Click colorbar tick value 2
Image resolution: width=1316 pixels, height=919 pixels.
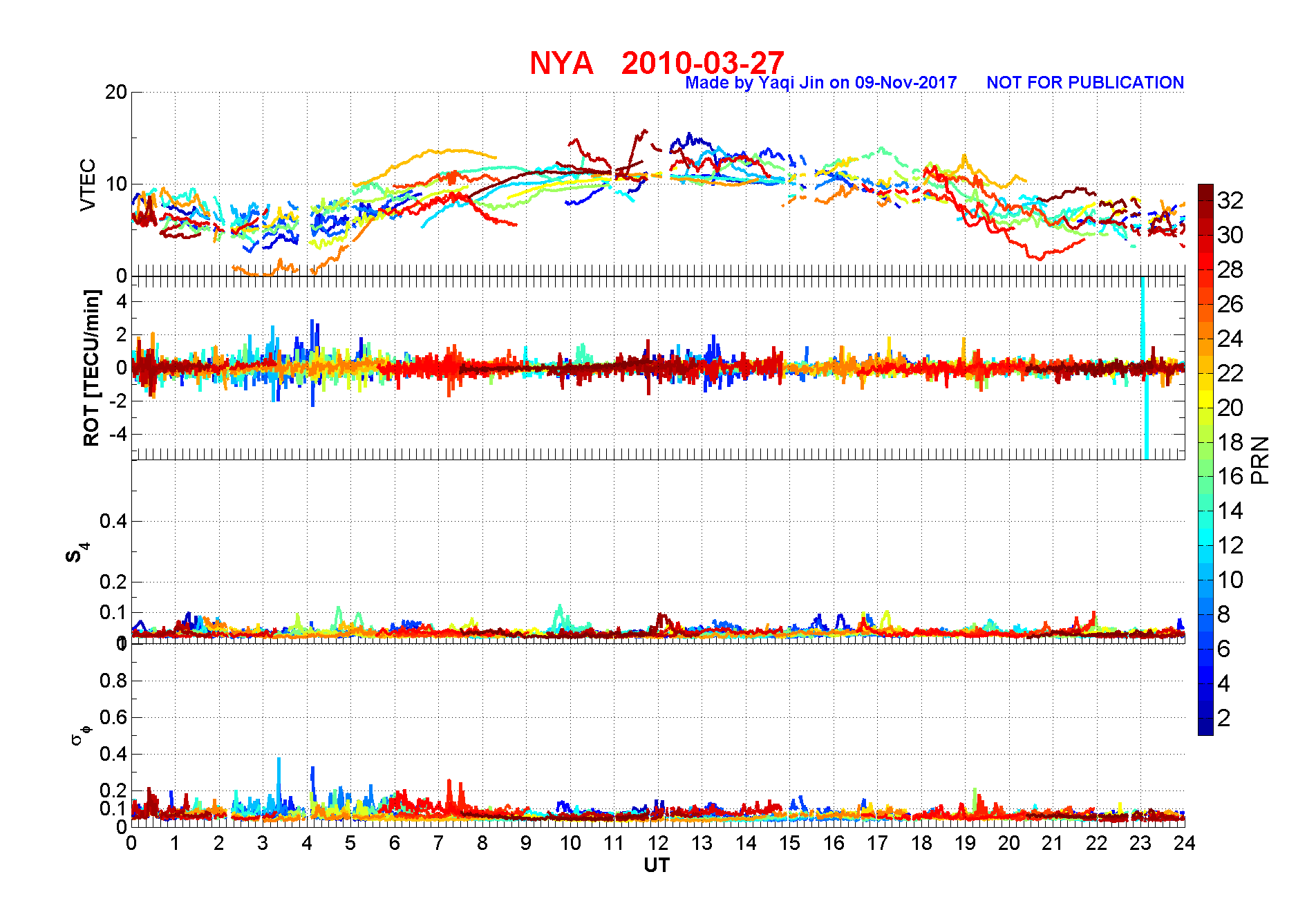tap(1224, 718)
